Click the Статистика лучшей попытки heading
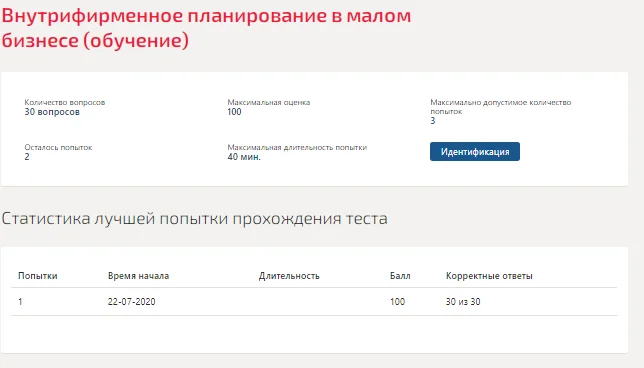Screen dimensions: 644x368 tap(194, 218)
